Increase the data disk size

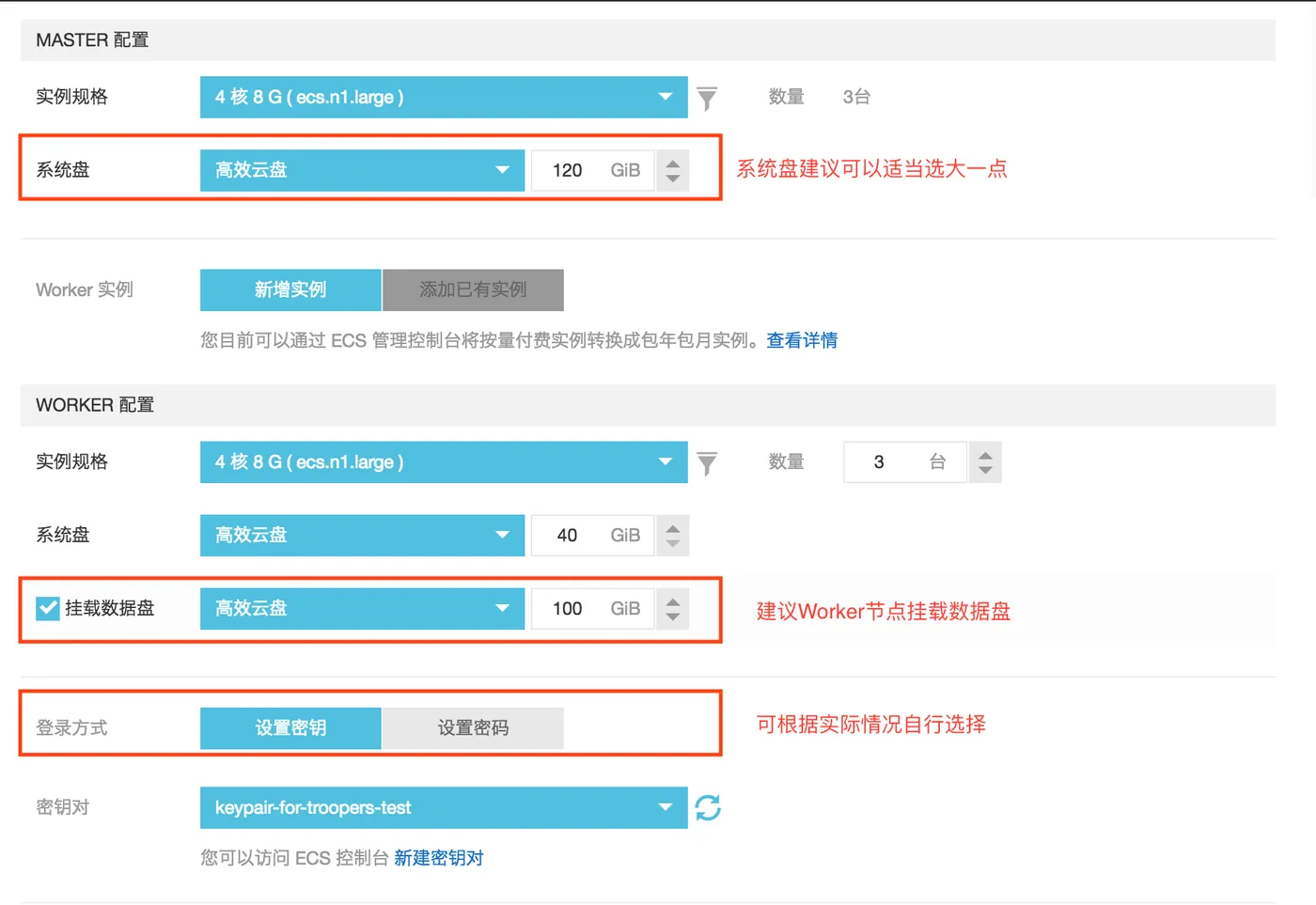pyautogui.click(x=673, y=601)
